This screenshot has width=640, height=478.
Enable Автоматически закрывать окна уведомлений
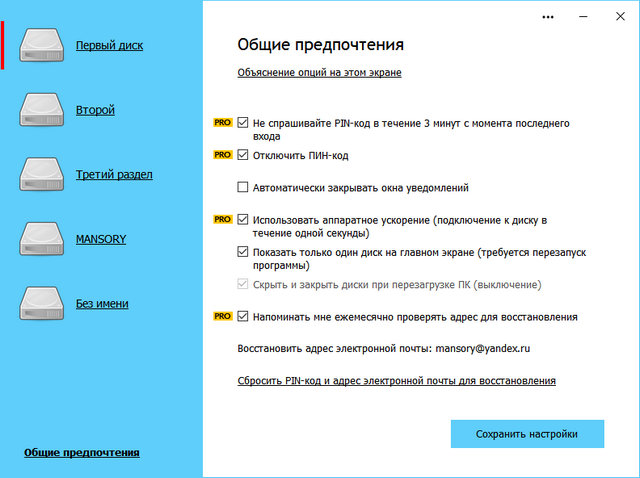243,187
